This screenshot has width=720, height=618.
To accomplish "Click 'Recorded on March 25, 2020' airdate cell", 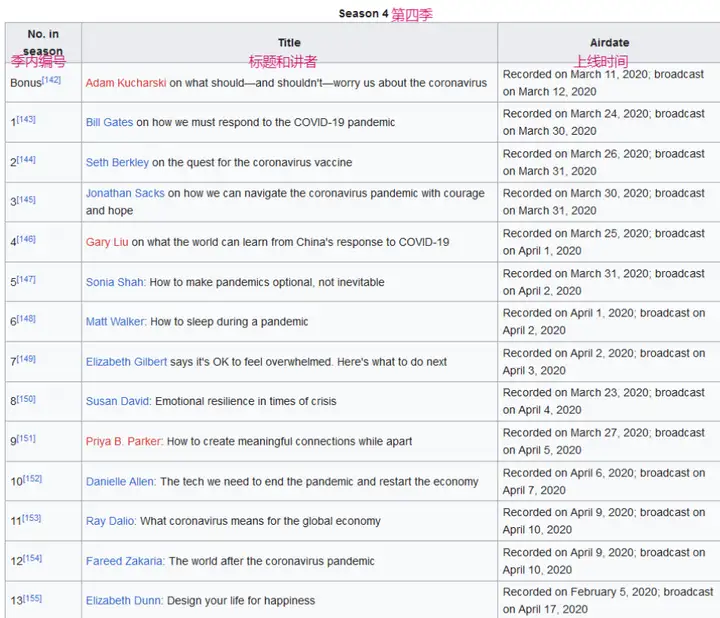I will (x=609, y=242).
